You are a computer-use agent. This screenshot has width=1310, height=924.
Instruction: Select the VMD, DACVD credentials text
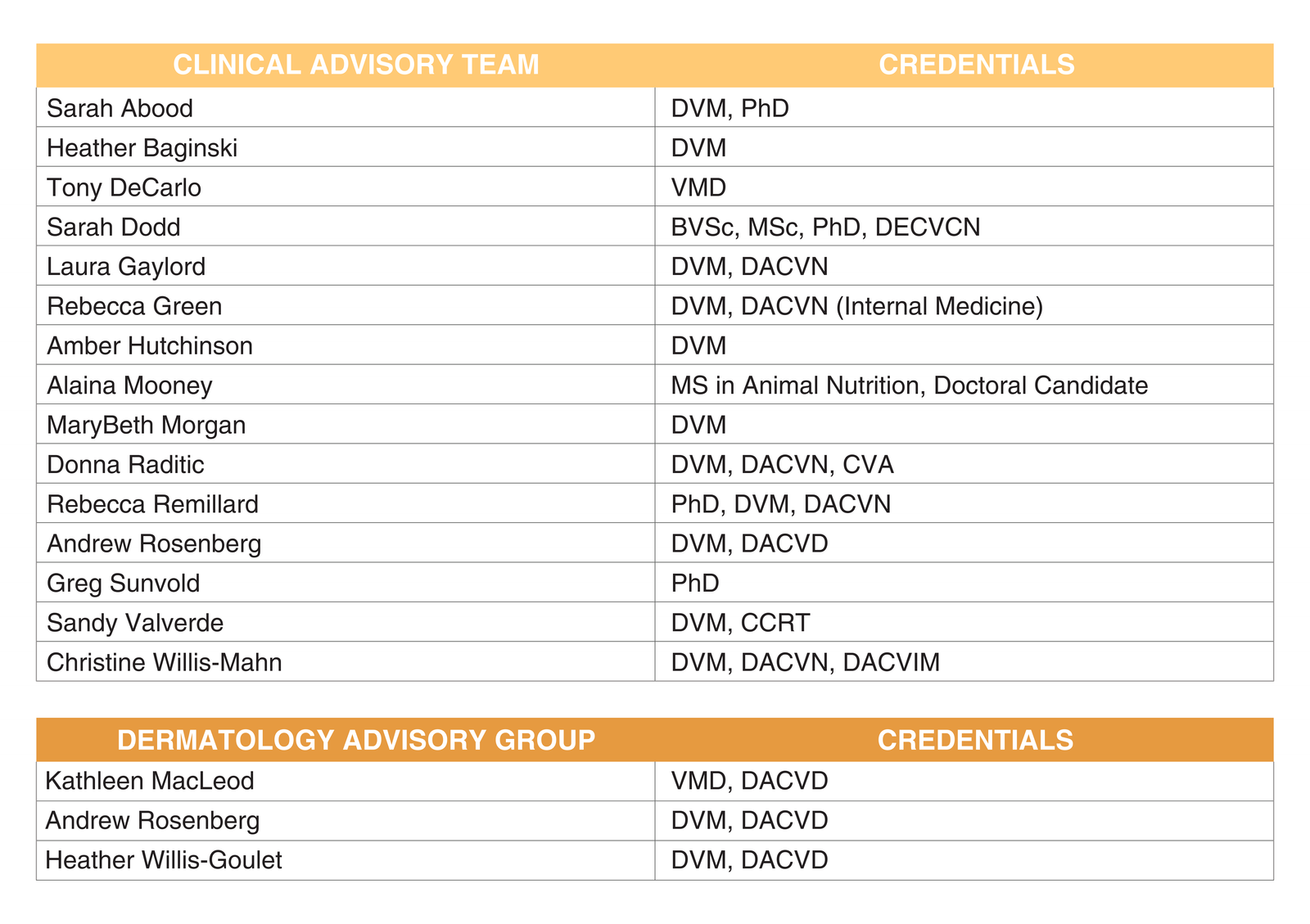point(749,782)
